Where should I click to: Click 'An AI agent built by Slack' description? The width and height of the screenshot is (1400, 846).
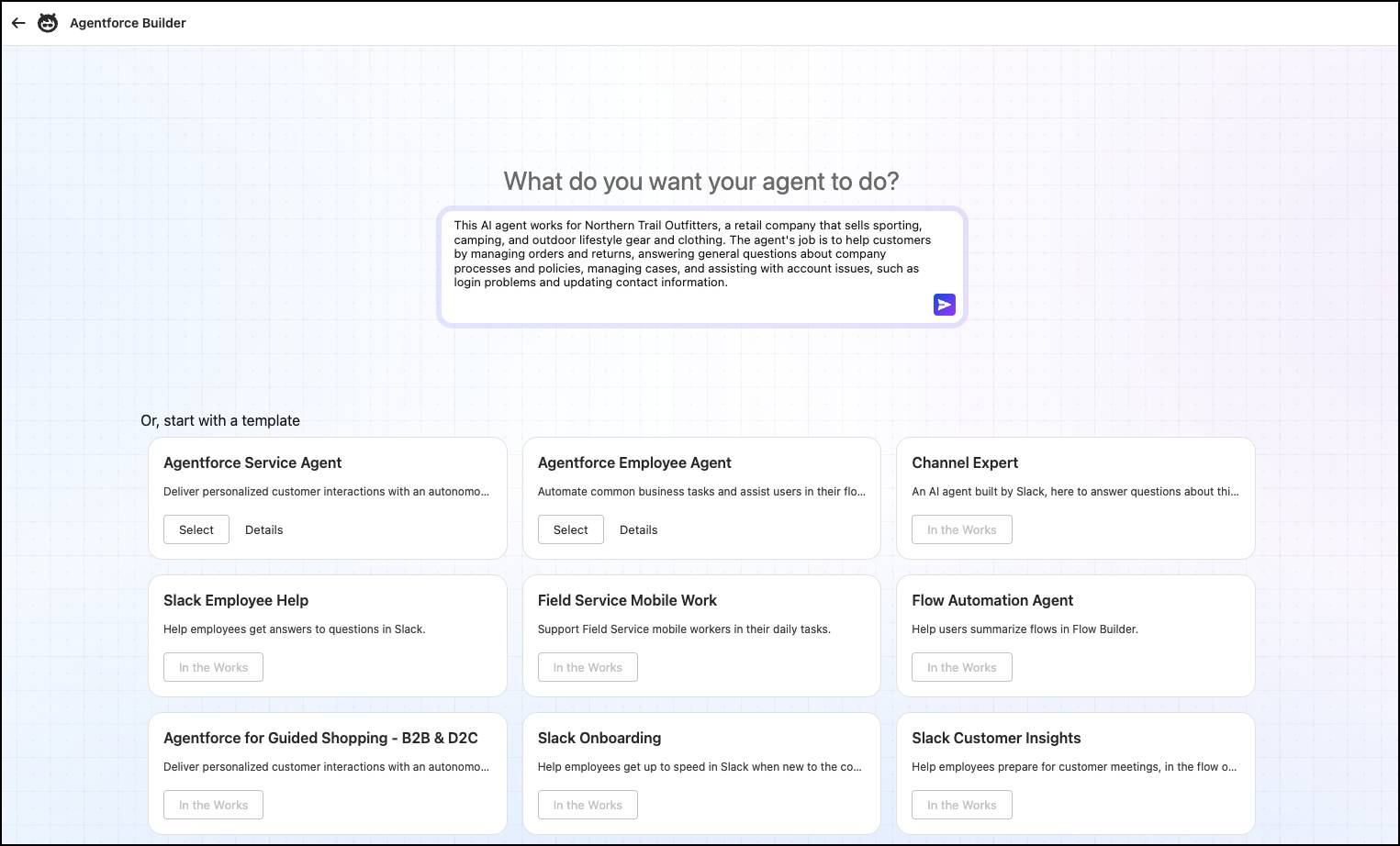(x=1075, y=492)
